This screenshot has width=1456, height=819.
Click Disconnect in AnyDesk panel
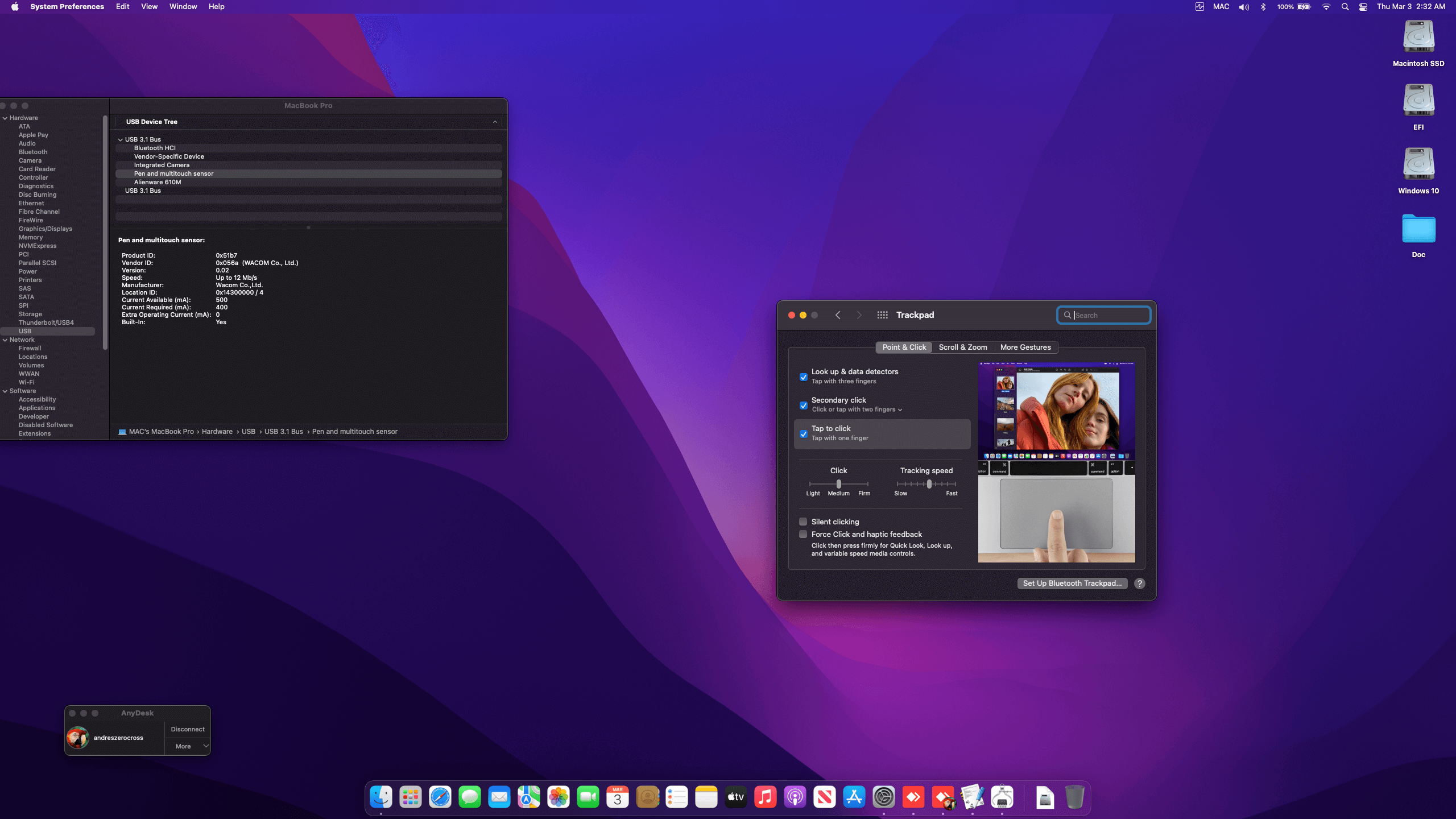pos(188,729)
